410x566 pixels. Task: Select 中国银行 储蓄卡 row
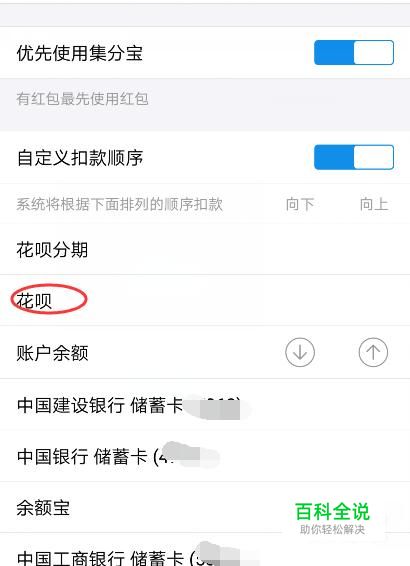click(205, 456)
